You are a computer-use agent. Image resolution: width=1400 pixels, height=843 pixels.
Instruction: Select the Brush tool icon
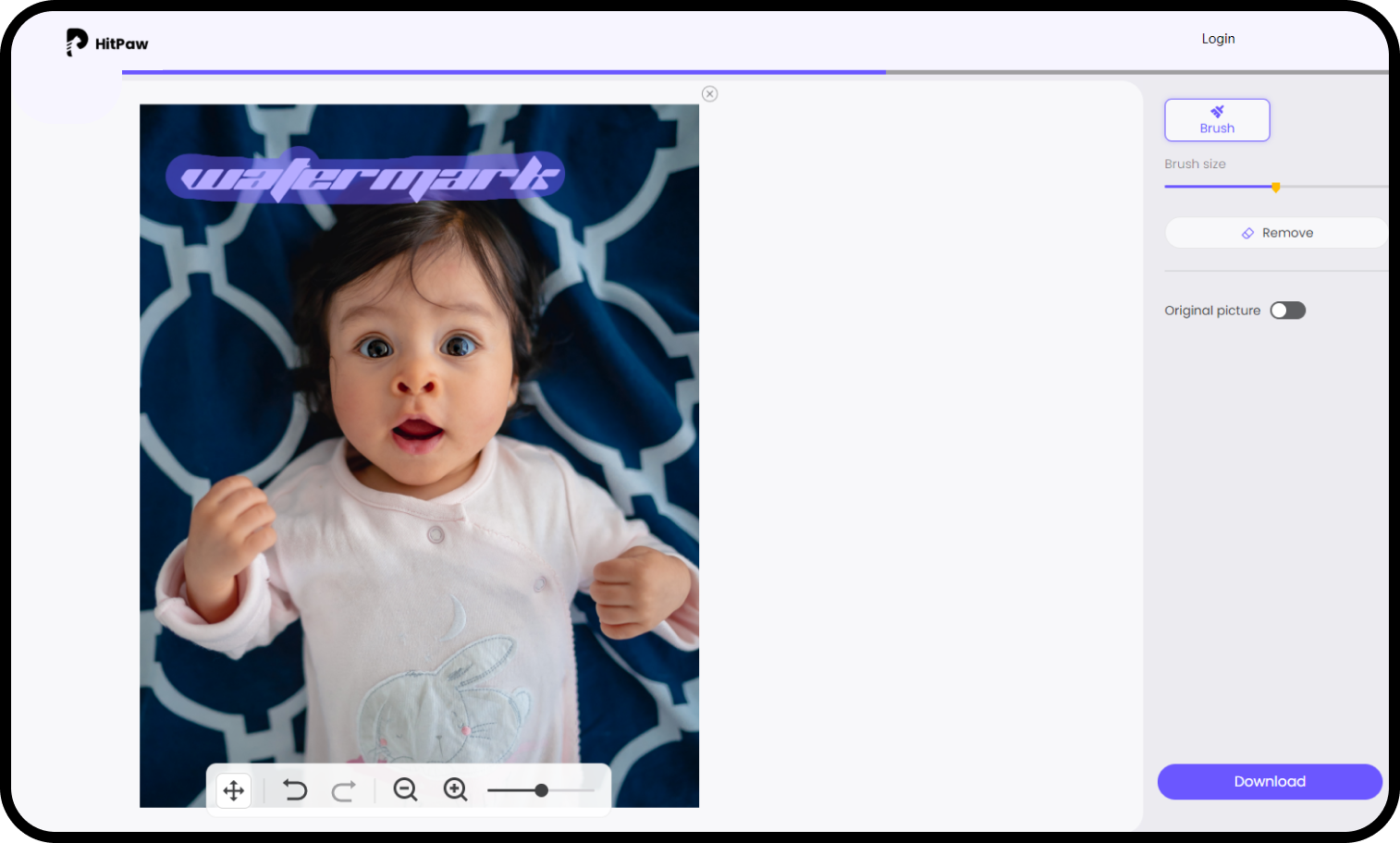pos(1217,110)
